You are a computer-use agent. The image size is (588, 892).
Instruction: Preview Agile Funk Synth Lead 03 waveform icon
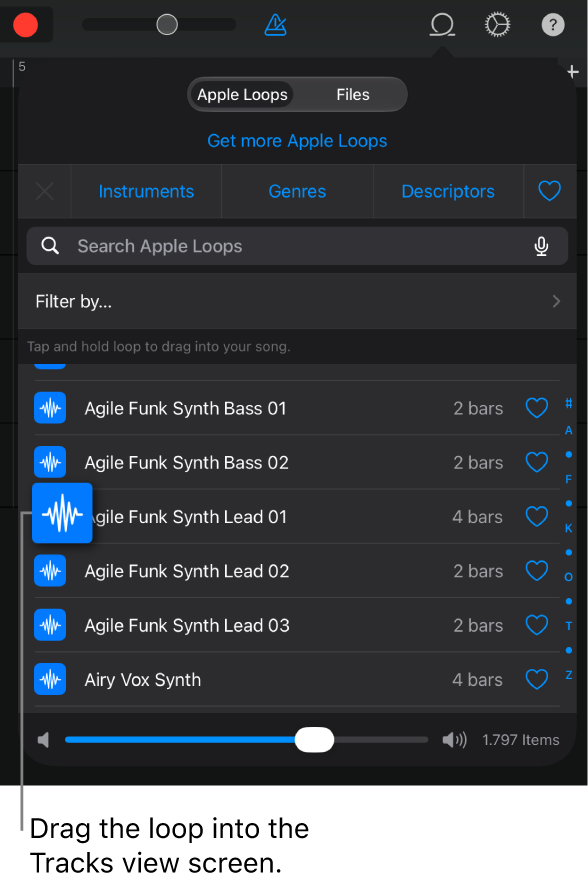pyautogui.click(x=50, y=625)
